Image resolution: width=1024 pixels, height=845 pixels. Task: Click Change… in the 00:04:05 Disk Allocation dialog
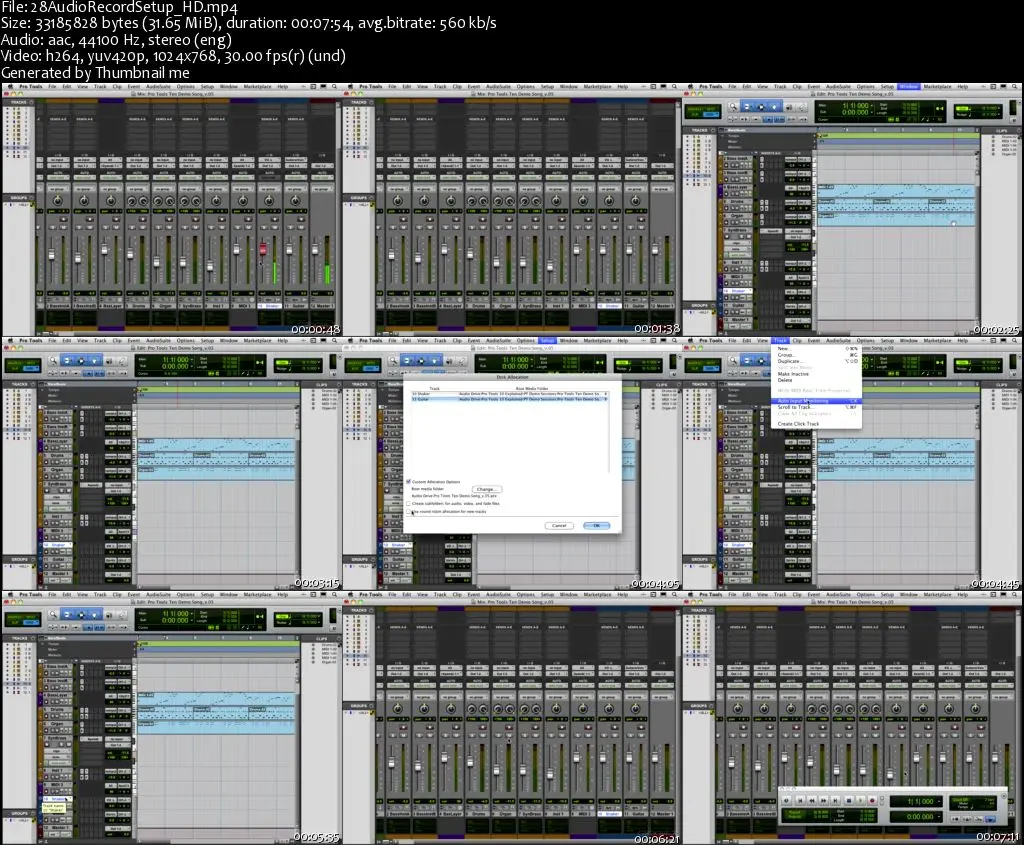pos(486,489)
